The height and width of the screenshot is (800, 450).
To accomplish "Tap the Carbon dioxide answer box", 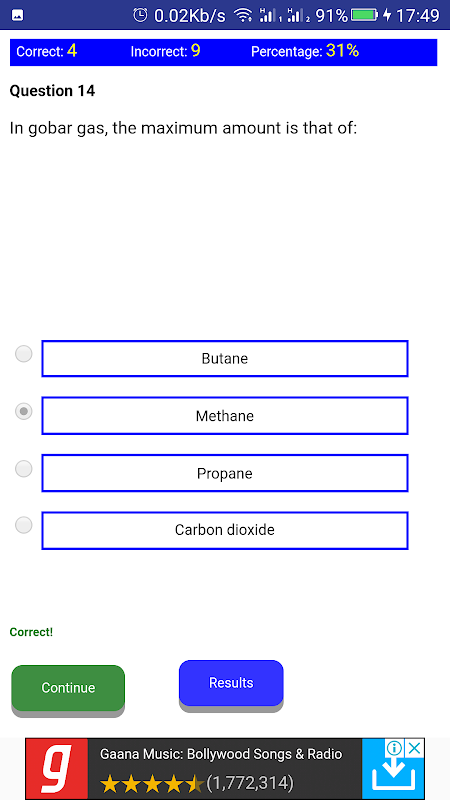I will [x=225, y=531].
